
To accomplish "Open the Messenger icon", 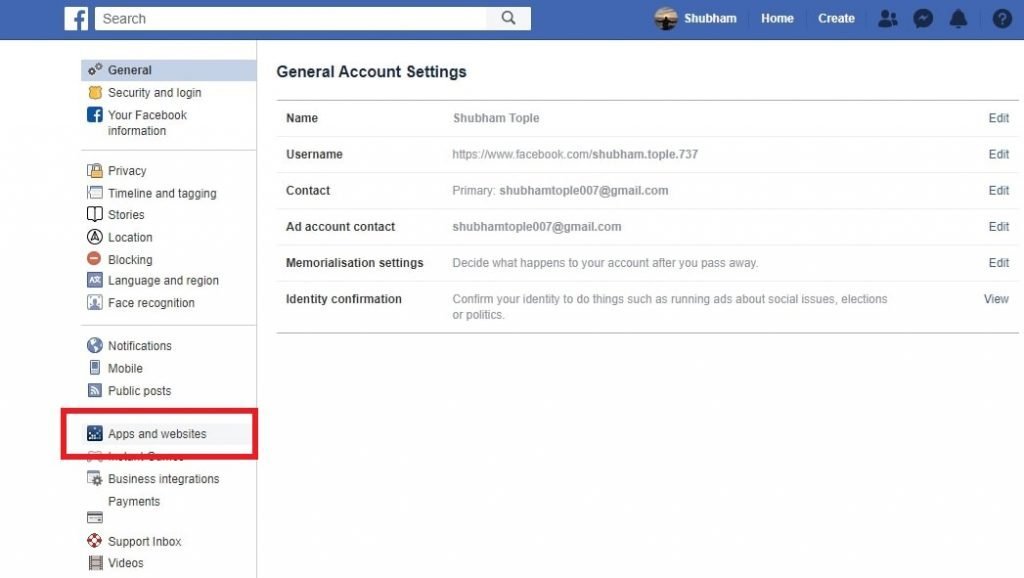I will pos(924,18).
